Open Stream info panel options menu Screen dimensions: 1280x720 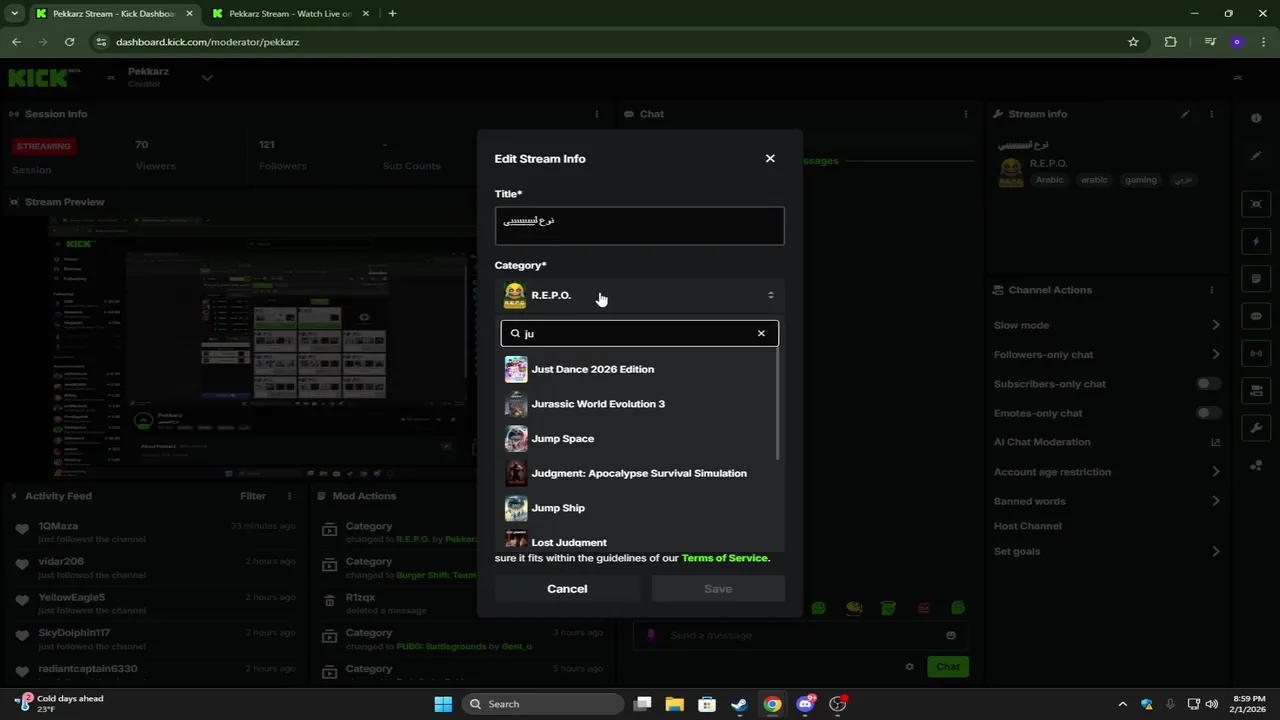pos(1211,114)
